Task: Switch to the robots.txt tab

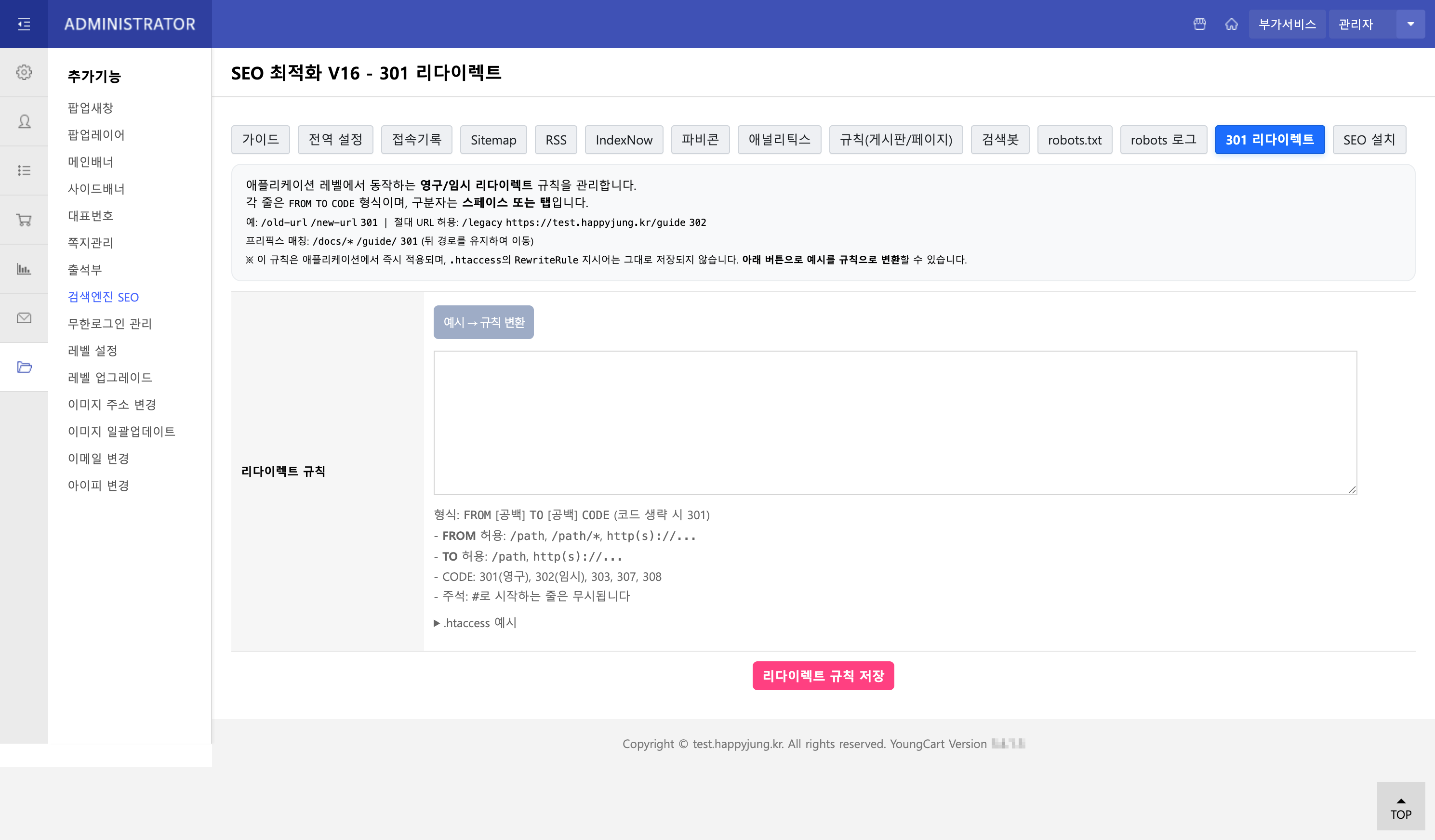Action: (x=1075, y=139)
